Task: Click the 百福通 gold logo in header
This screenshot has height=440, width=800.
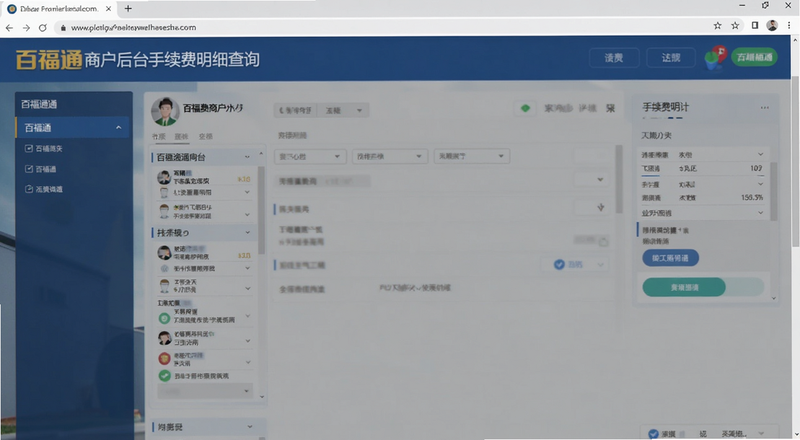Action: [48, 60]
